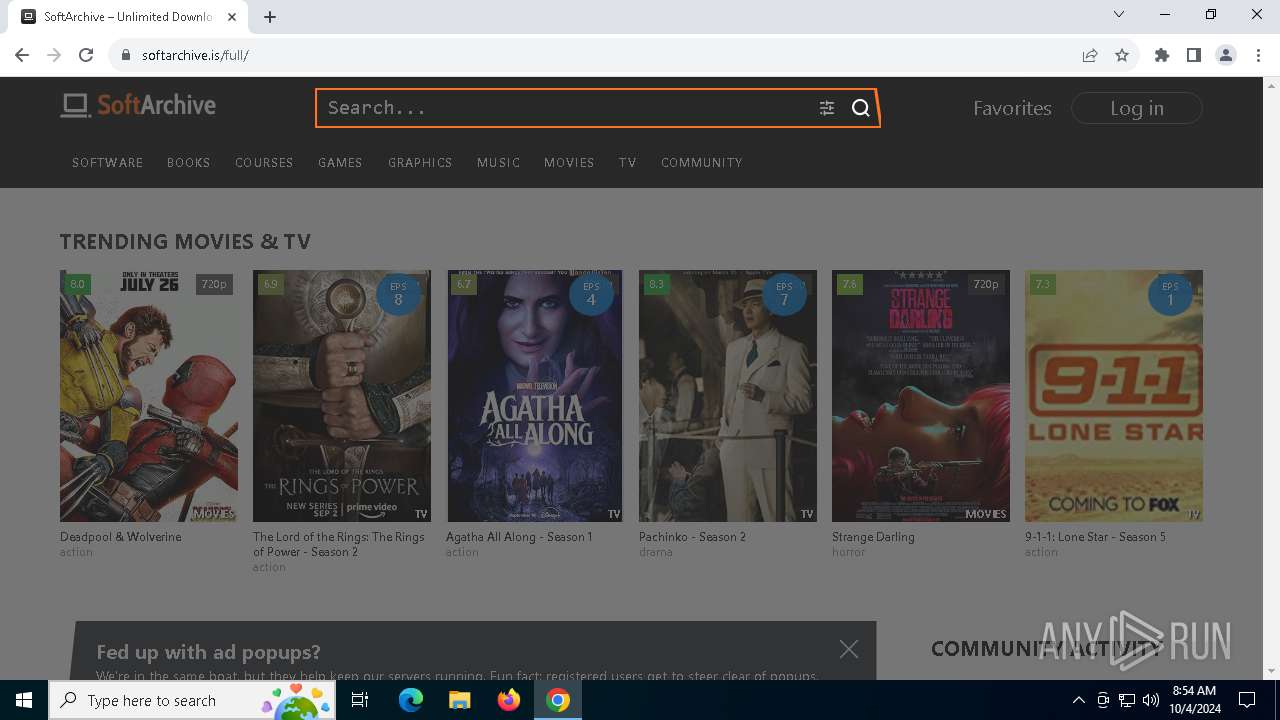Screen dimensions: 1280x720
Task: Close the ad popups notice
Action: [x=849, y=649]
